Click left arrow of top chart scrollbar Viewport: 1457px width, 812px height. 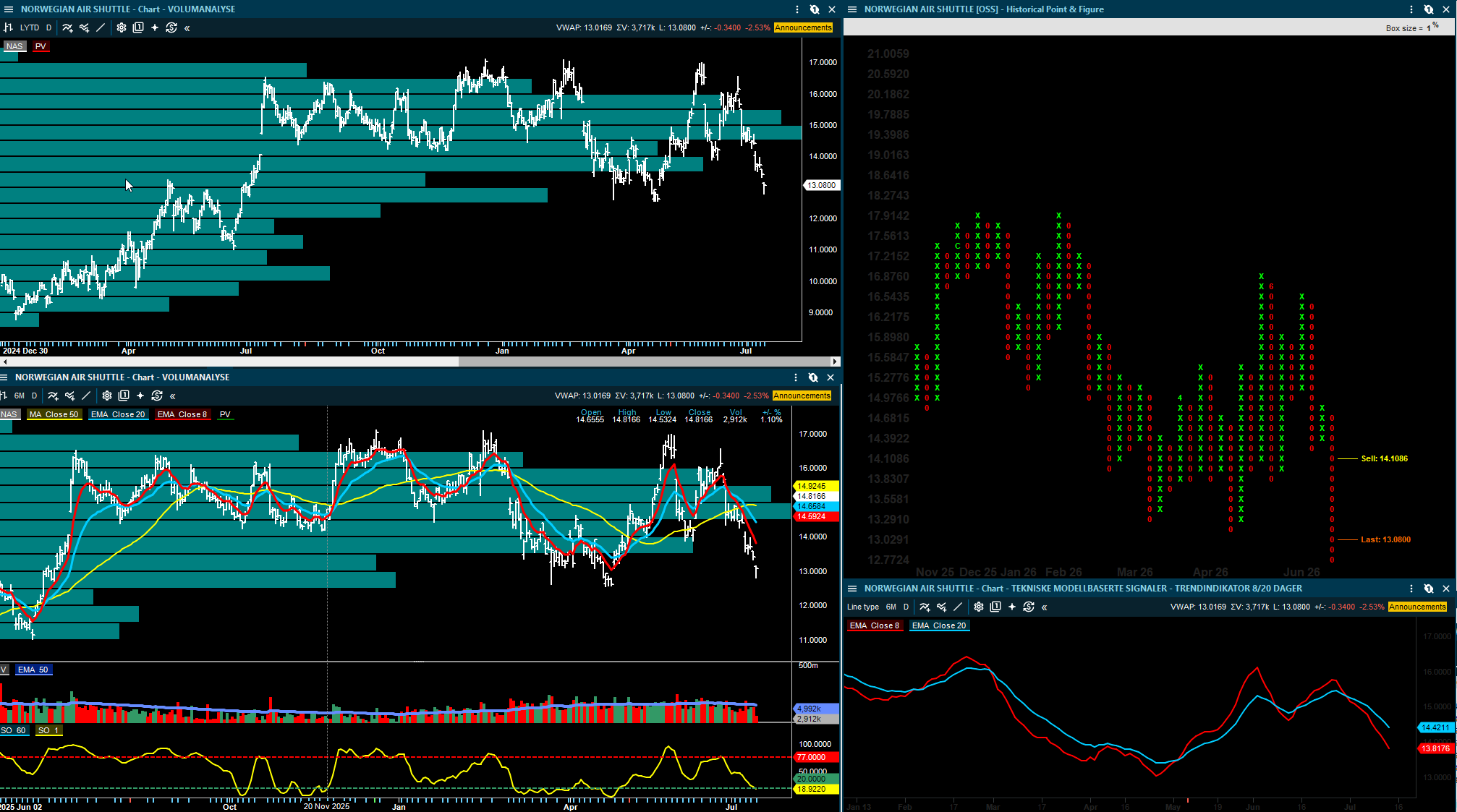coord(4,362)
